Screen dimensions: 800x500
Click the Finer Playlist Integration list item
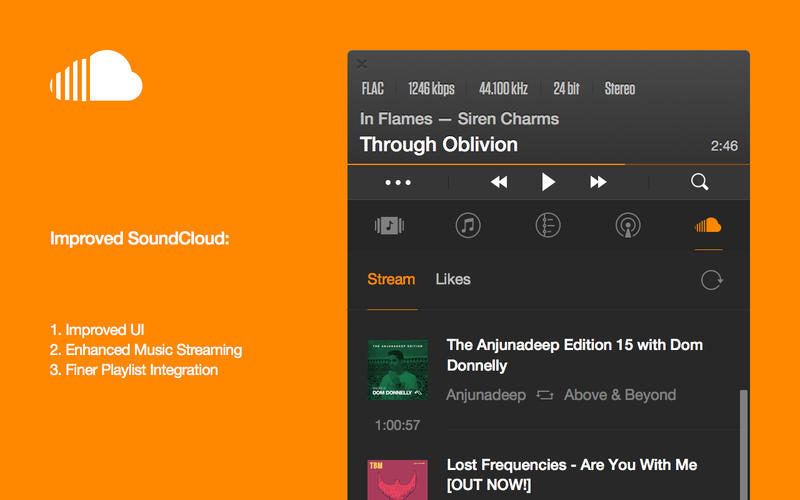[134, 370]
